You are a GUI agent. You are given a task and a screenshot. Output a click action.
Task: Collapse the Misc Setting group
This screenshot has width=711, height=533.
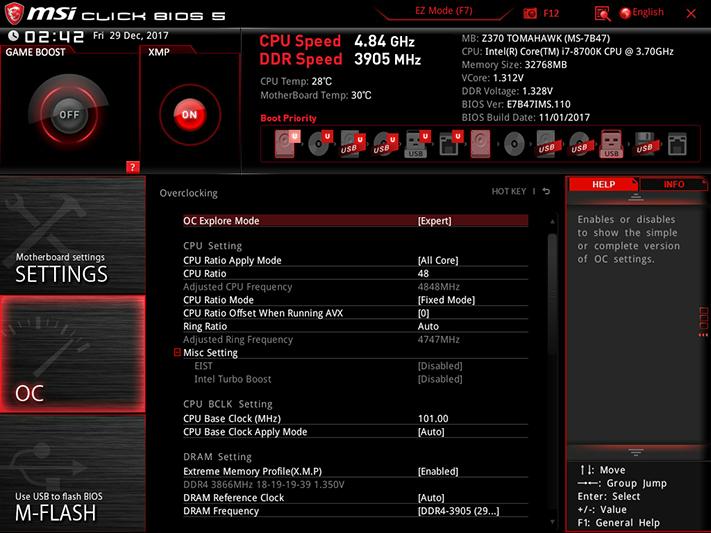pyautogui.click(x=177, y=352)
